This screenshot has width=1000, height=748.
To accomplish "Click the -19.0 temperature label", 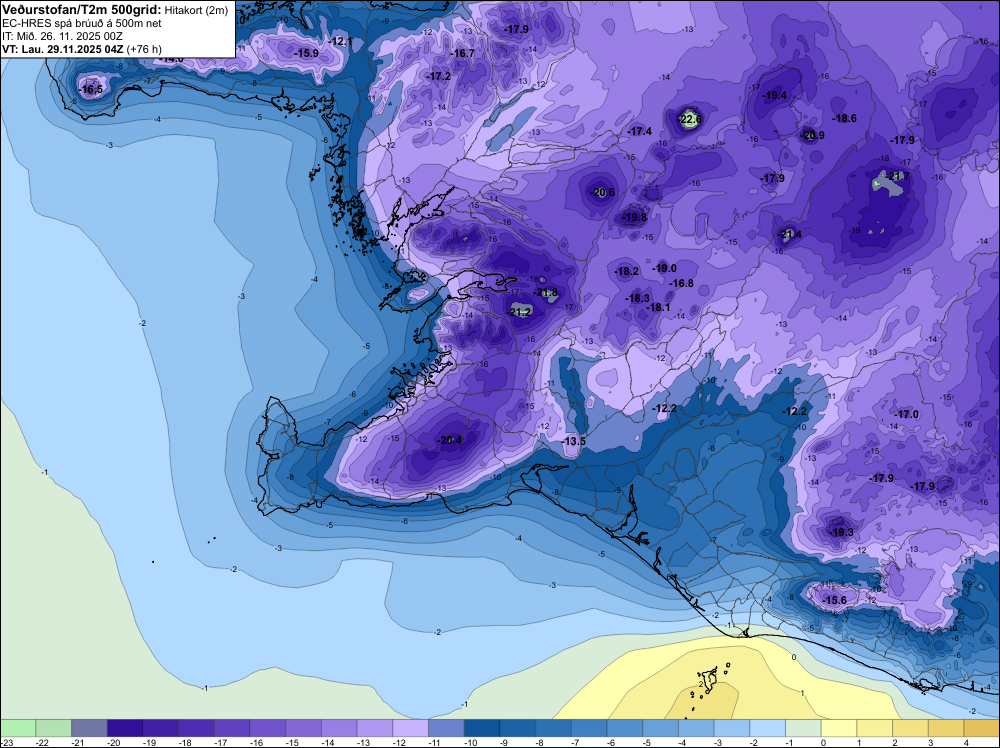I will click(665, 269).
